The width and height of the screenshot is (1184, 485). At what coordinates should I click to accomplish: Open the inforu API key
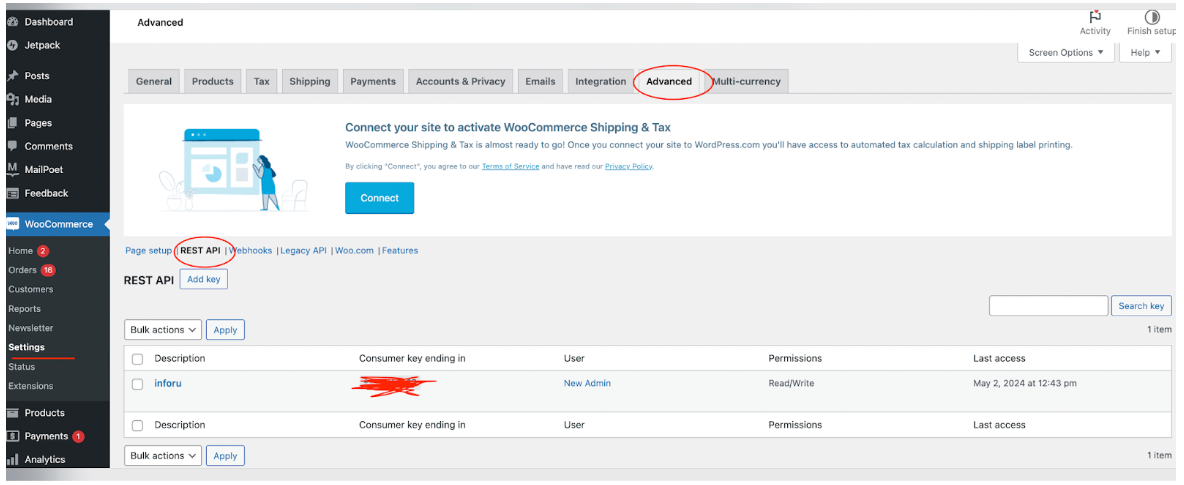[x=168, y=383]
